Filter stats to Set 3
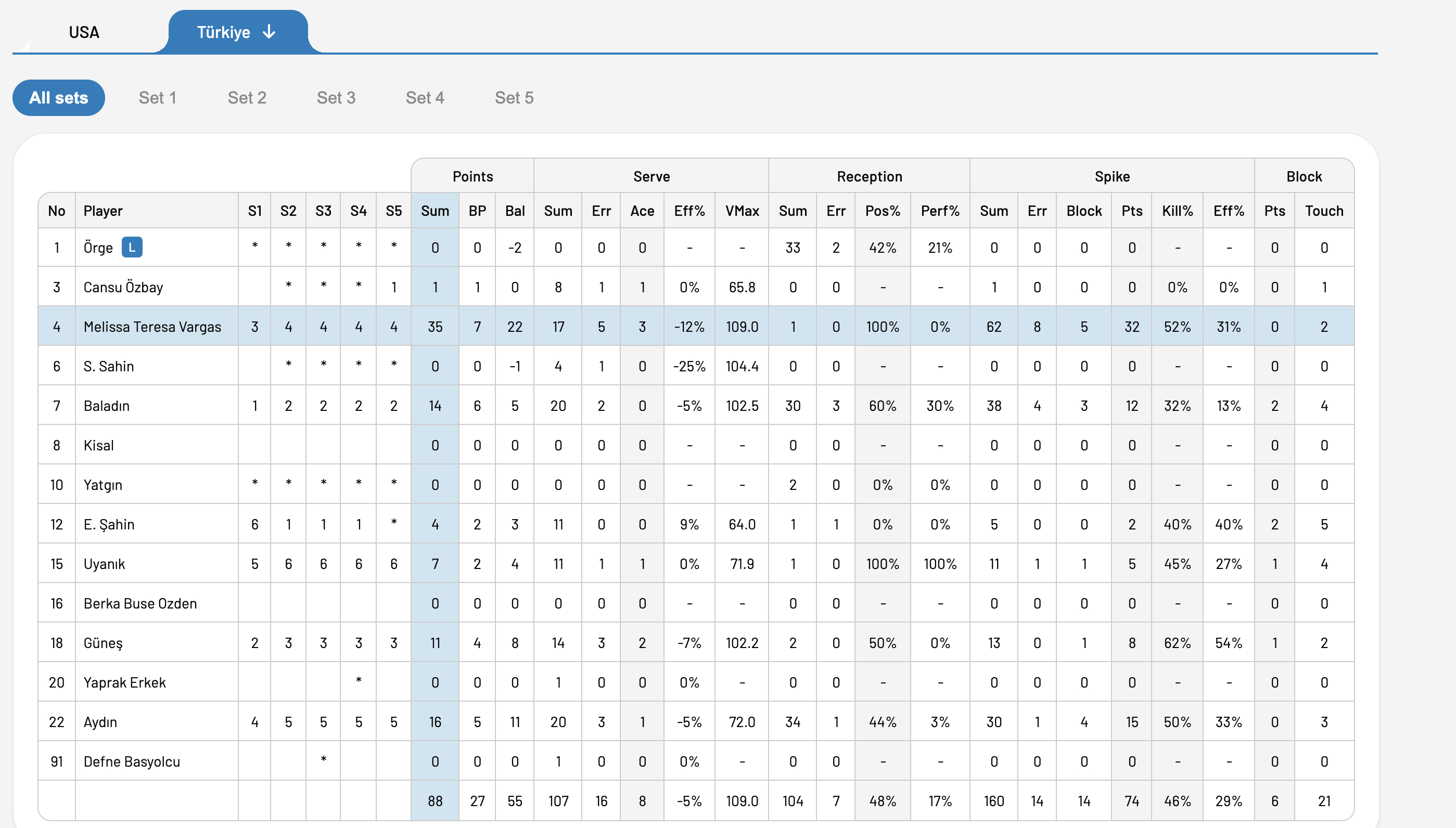1456x828 pixels. 336,98
